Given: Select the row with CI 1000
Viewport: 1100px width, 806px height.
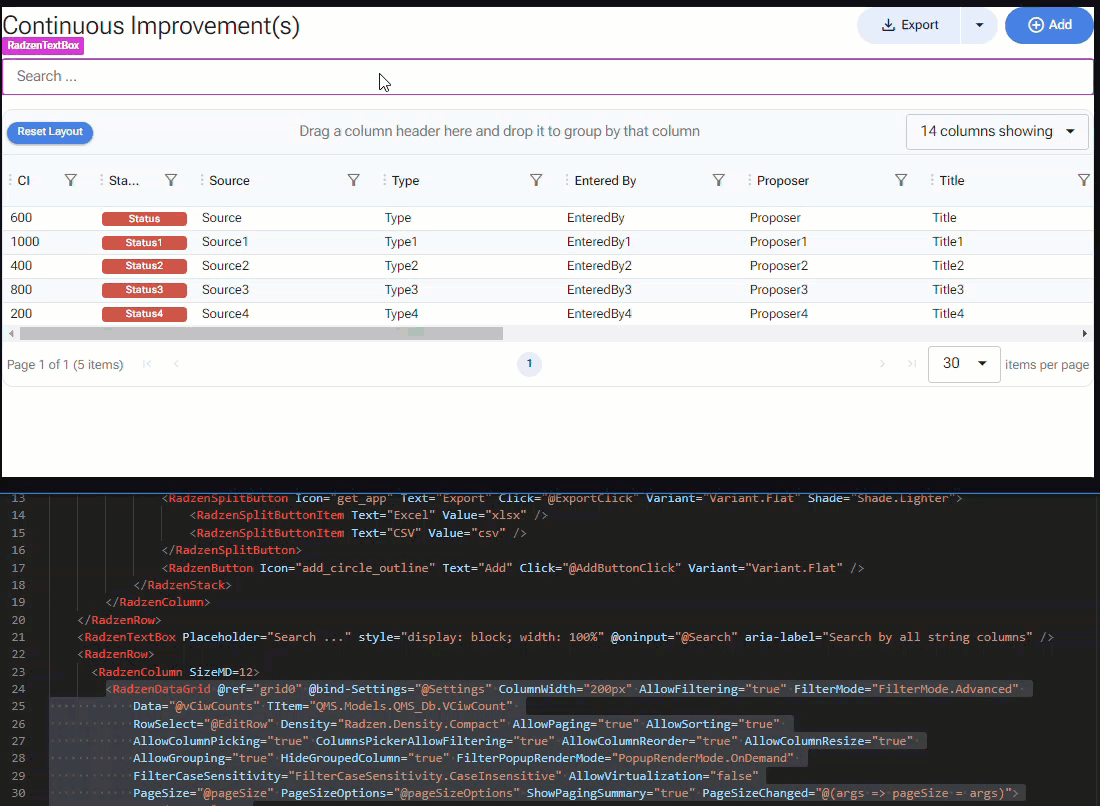Looking at the screenshot, I should click(x=548, y=242).
